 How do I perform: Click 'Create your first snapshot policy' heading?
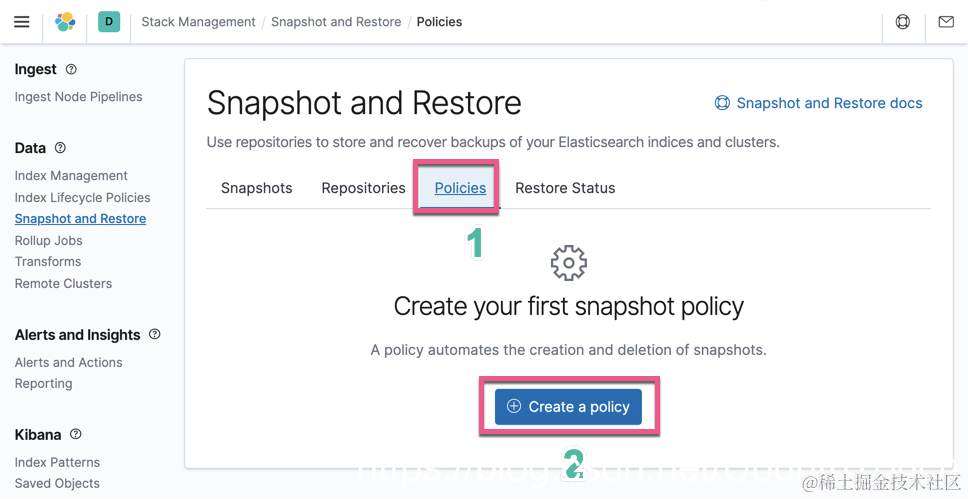[569, 306]
